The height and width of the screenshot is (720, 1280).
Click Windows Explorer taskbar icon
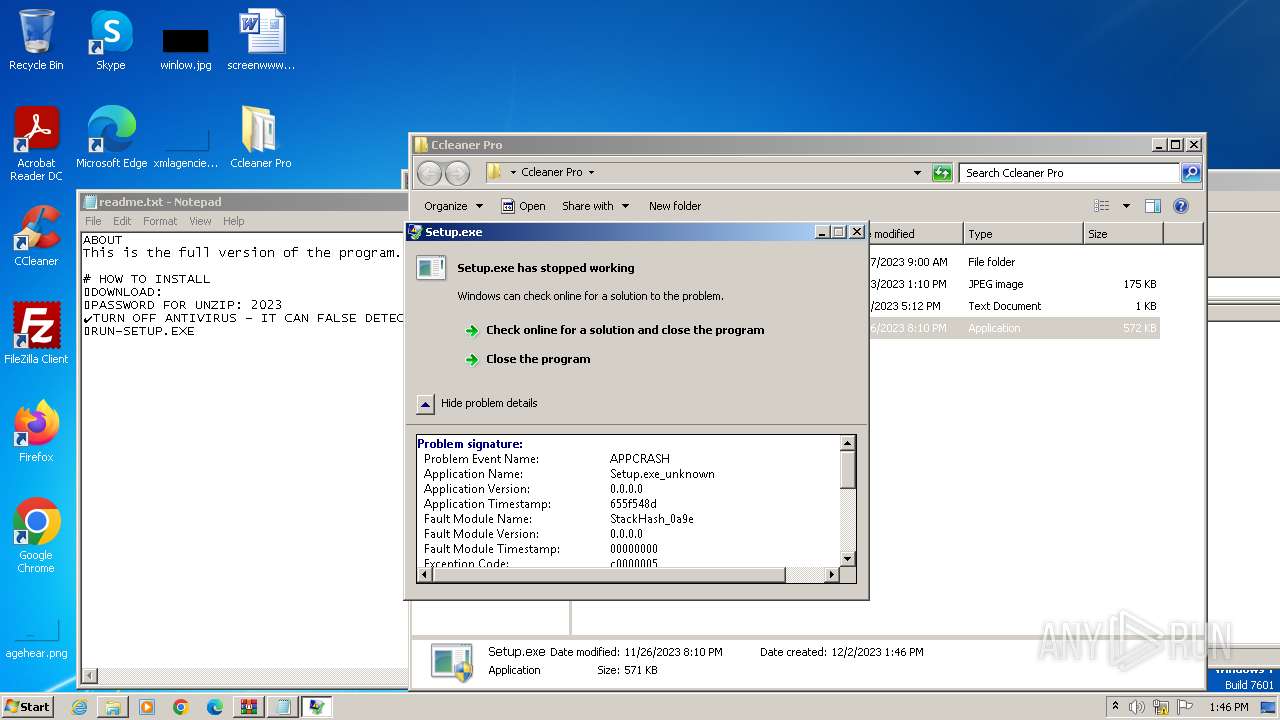pyautogui.click(x=113, y=707)
